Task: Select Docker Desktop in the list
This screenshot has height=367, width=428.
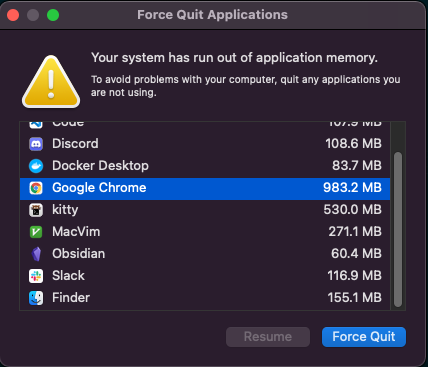Action: 205,166
